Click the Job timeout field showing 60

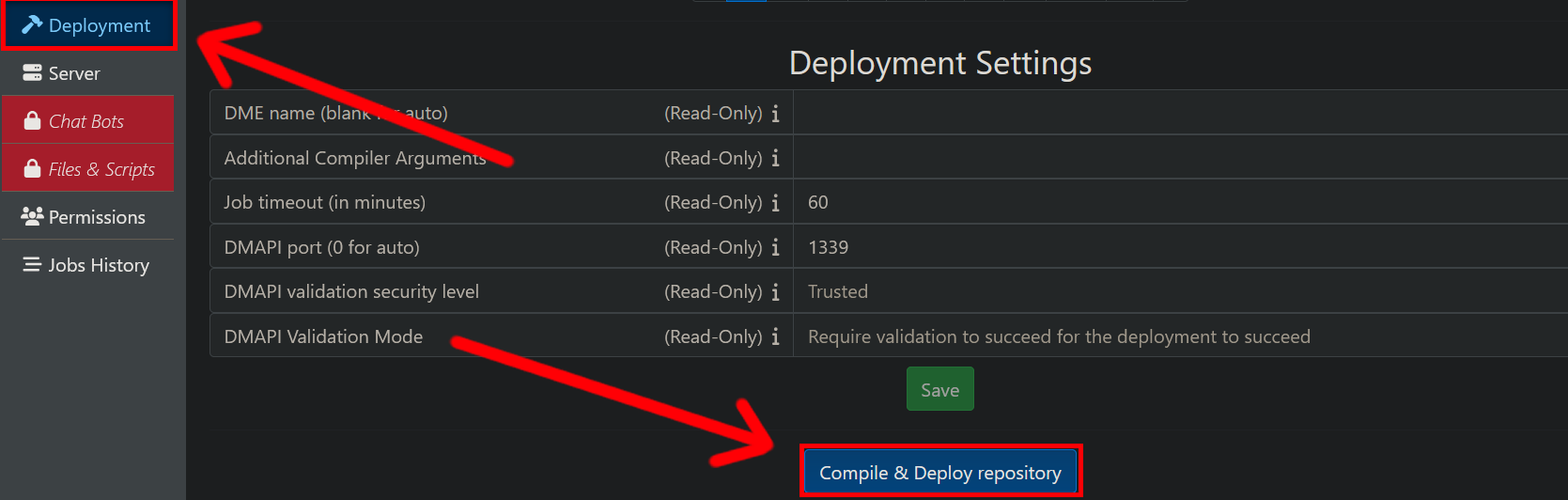[x=1179, y=202]
